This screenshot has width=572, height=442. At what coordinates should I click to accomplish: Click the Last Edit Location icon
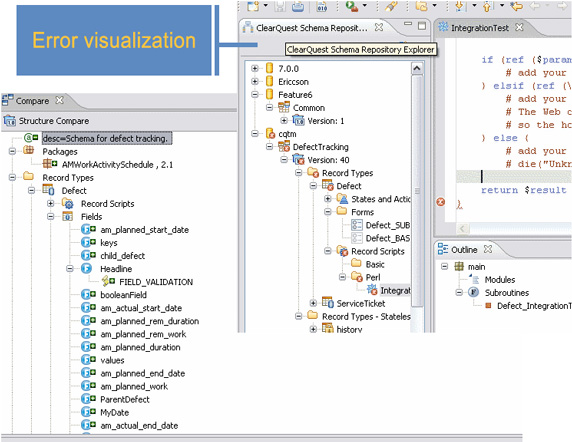[x=516, y=6]
